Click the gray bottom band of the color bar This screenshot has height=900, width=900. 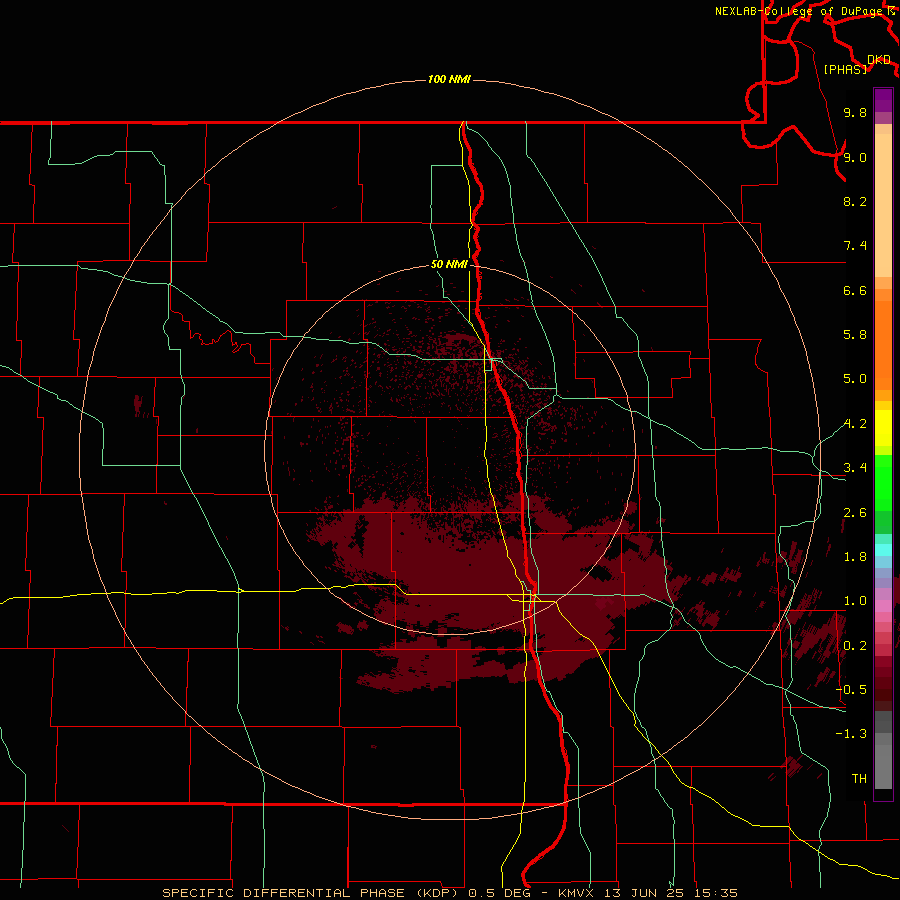point(883,769)
